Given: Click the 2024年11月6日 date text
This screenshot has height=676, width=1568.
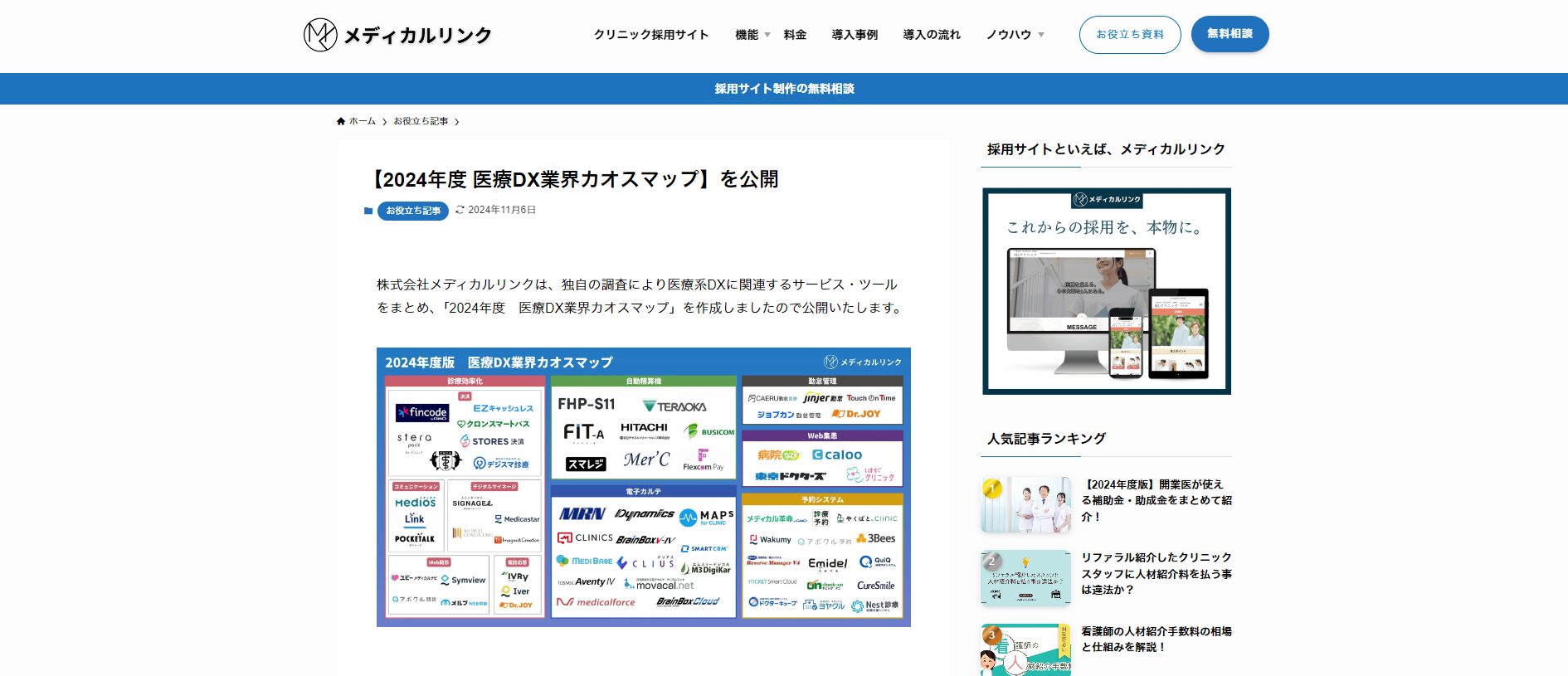Looking at the screenshot, I should 502,210.
